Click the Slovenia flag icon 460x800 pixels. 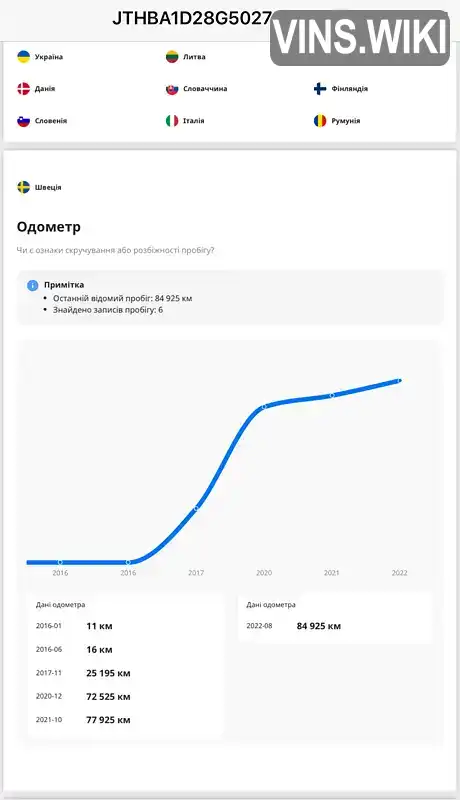(x=23, y=121)
